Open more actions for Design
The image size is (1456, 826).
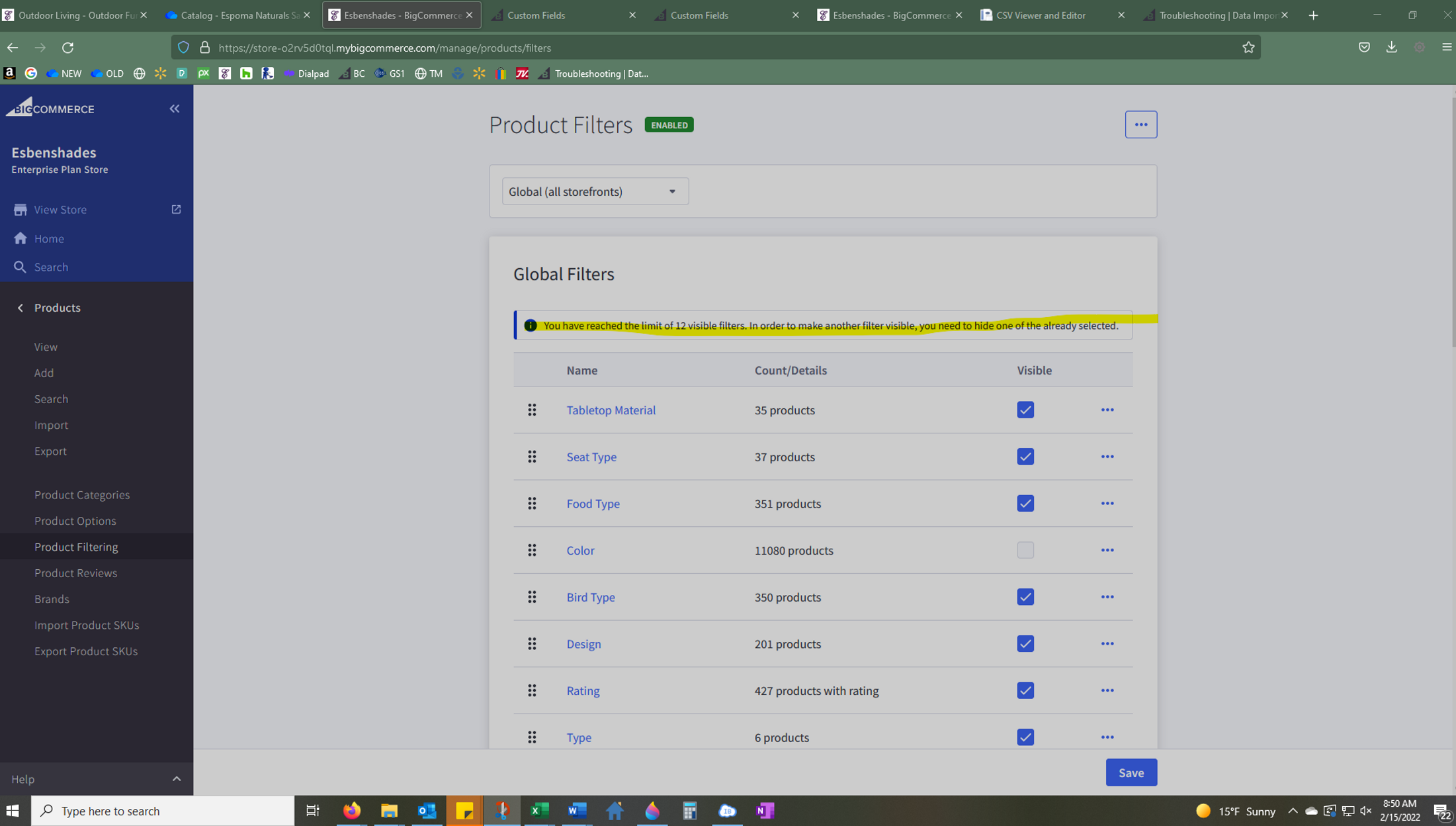pos(1107,644)
